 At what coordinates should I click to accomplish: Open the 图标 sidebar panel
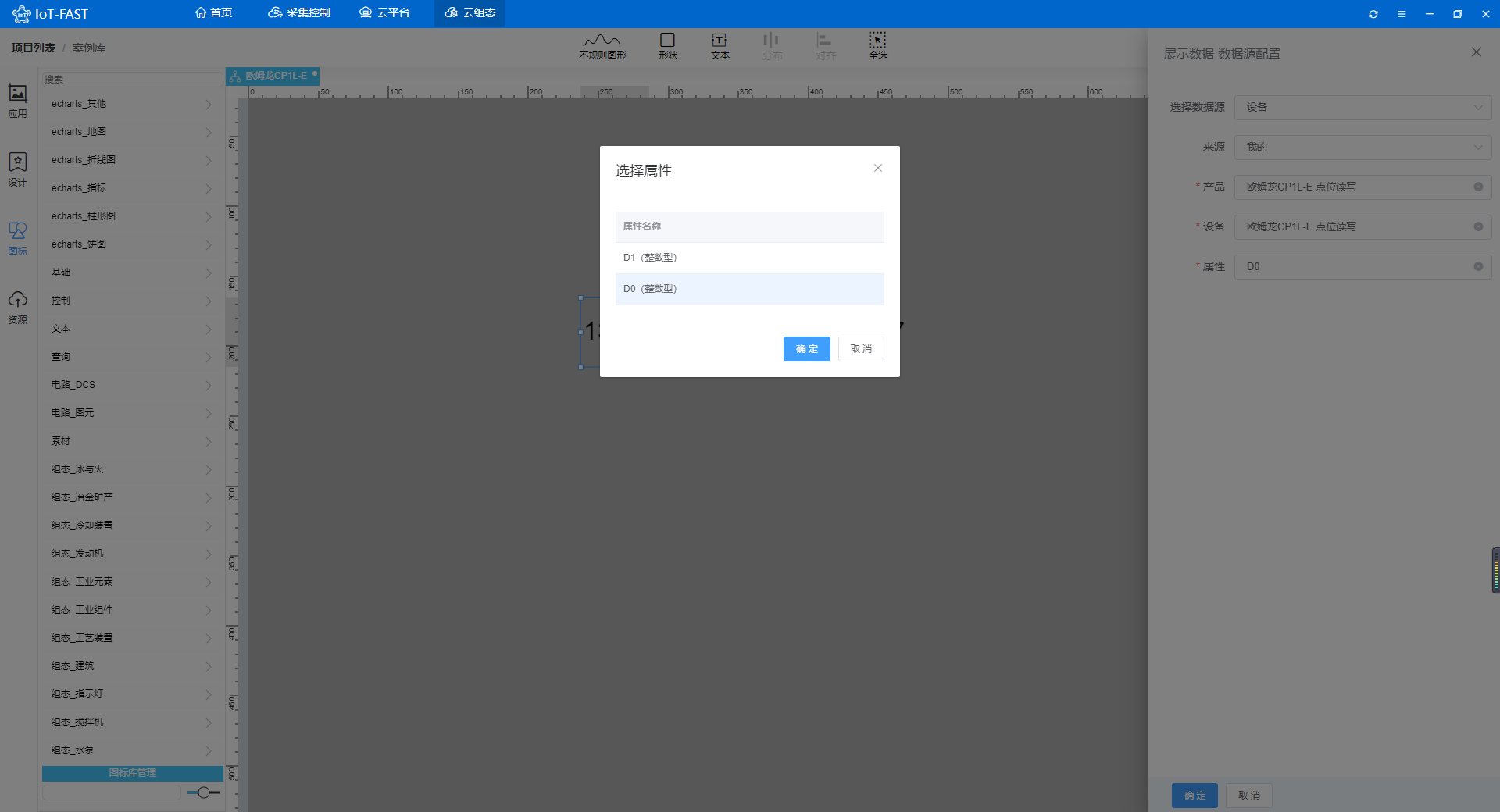click(x=17, y=238)
